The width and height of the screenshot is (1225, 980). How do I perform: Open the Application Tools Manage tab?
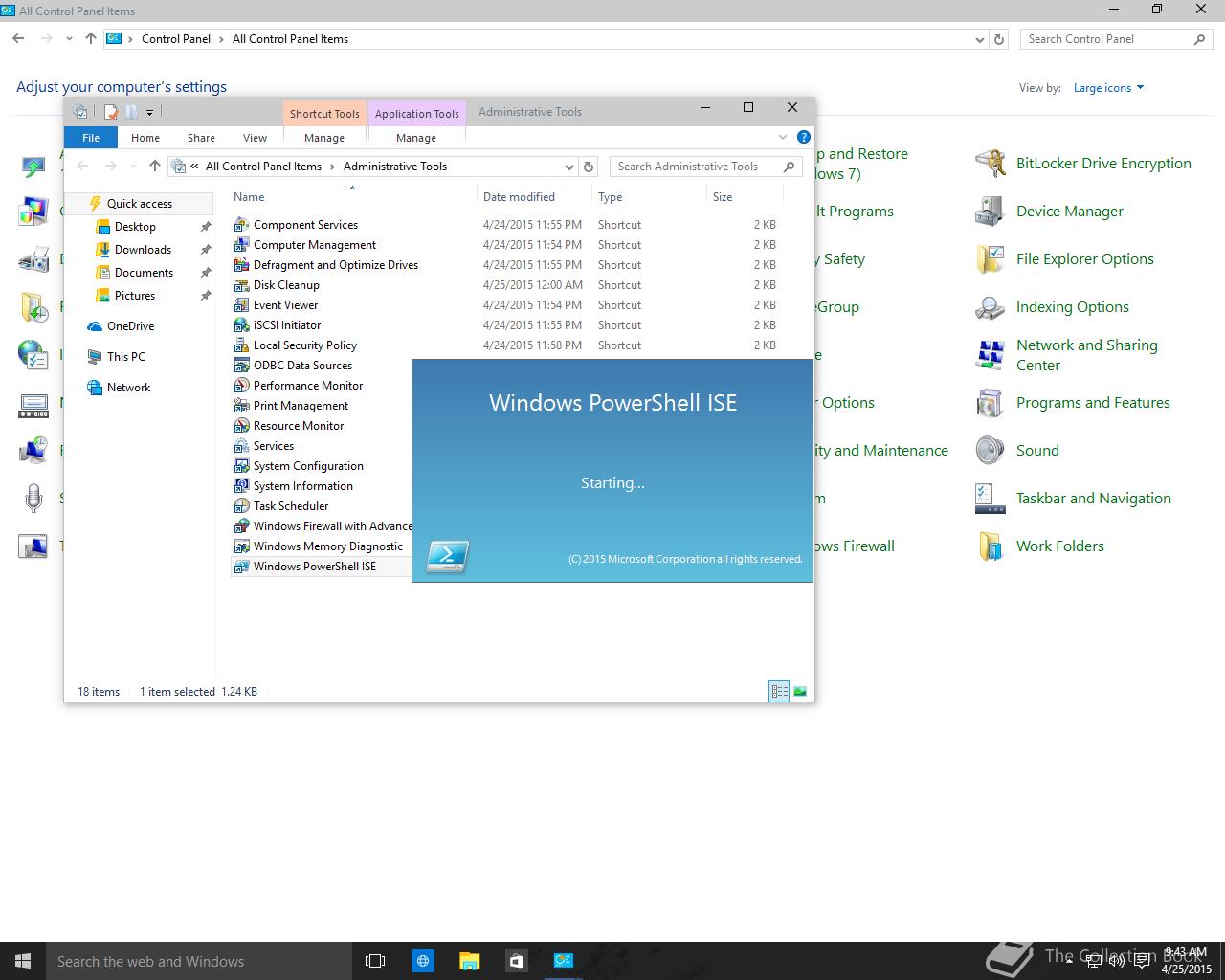[416, 138]
